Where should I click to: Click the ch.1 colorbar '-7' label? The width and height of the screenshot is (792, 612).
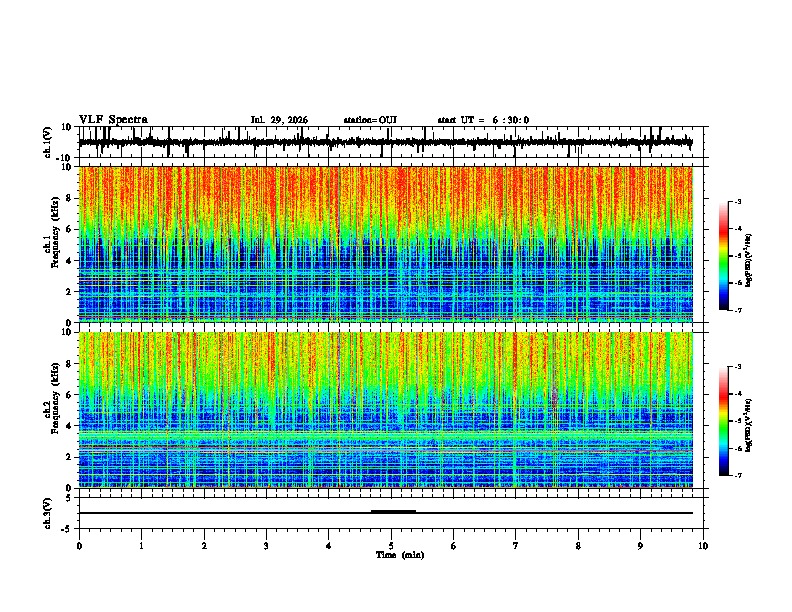[737, 310]
